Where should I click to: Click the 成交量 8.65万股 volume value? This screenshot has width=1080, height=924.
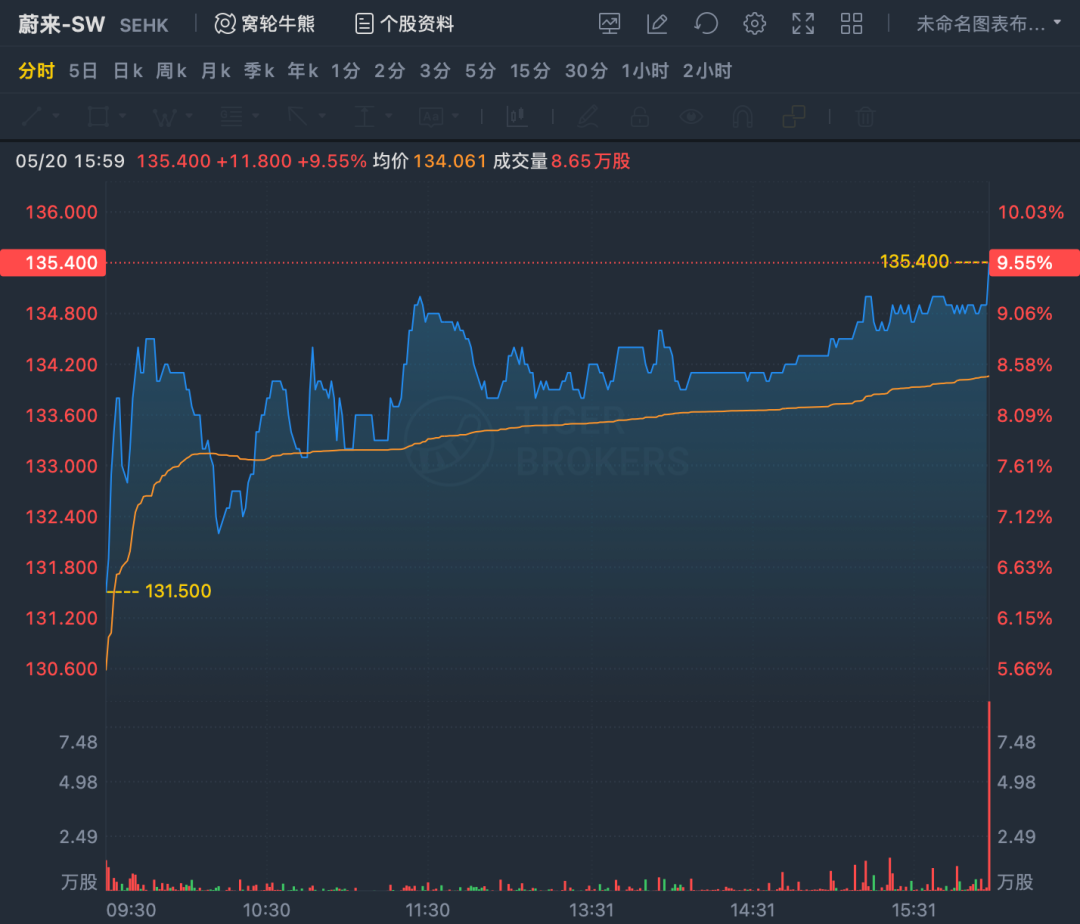pyautogui.click(x=590, y=161)
